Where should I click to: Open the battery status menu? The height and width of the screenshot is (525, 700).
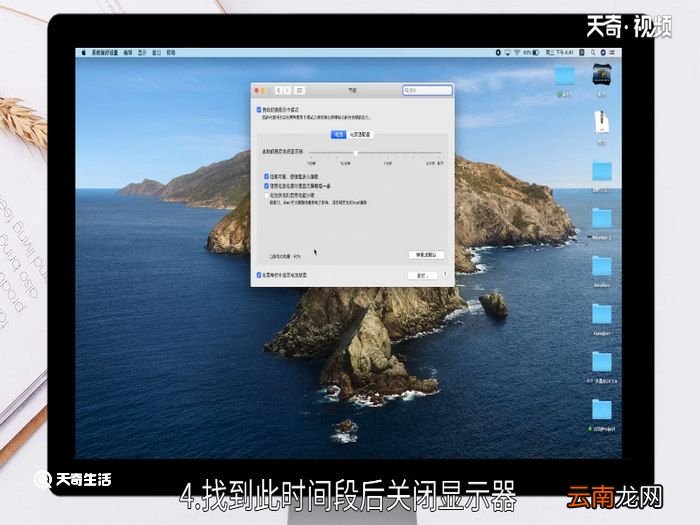(532, 53)
